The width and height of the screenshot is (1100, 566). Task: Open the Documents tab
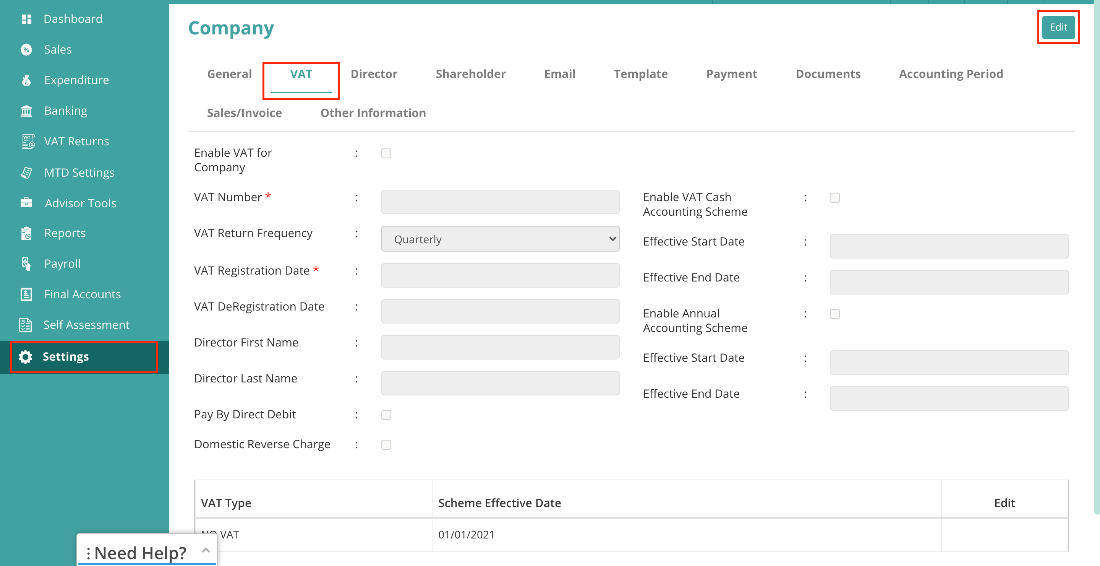(x=828, y=74)
